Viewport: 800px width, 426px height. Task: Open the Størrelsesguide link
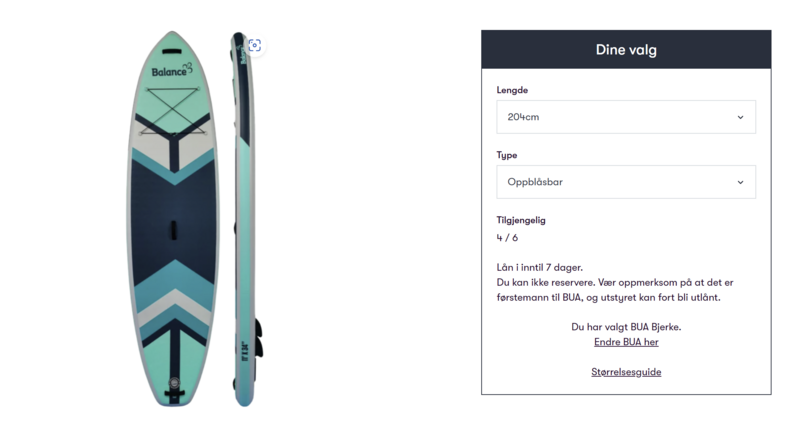[626, 372]
